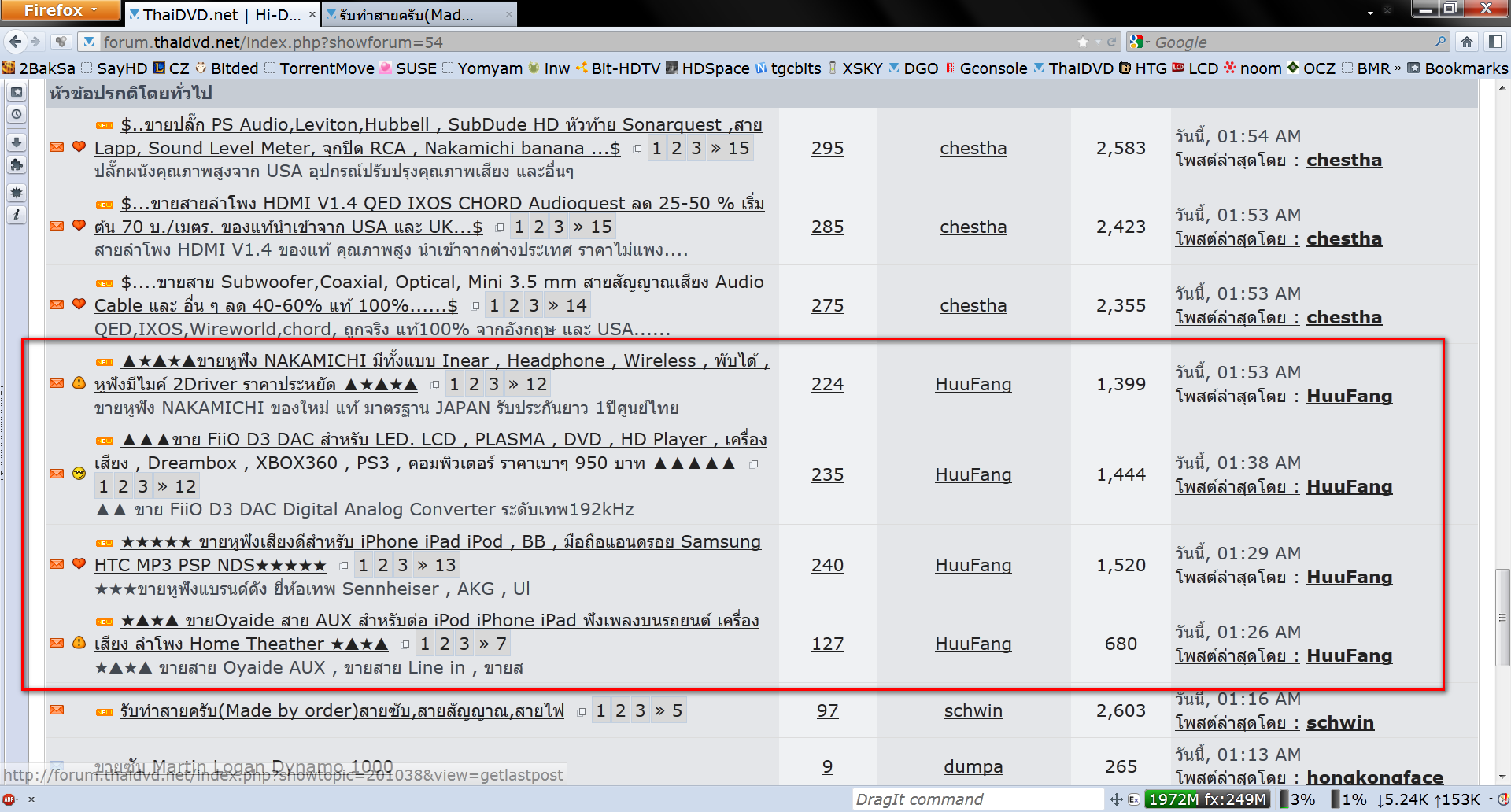Open dumpa author profile link
The image size is (1511, 812).
pos(973,766)
